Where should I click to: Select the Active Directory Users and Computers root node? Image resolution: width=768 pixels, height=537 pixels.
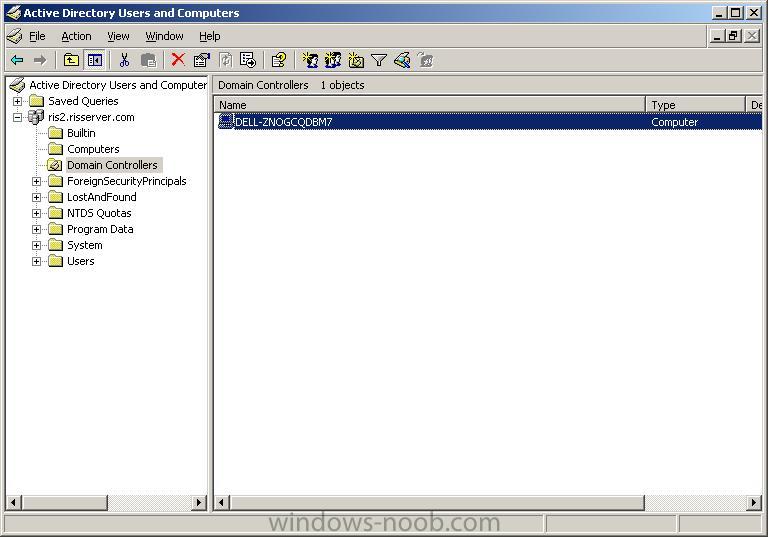(118, 85)
